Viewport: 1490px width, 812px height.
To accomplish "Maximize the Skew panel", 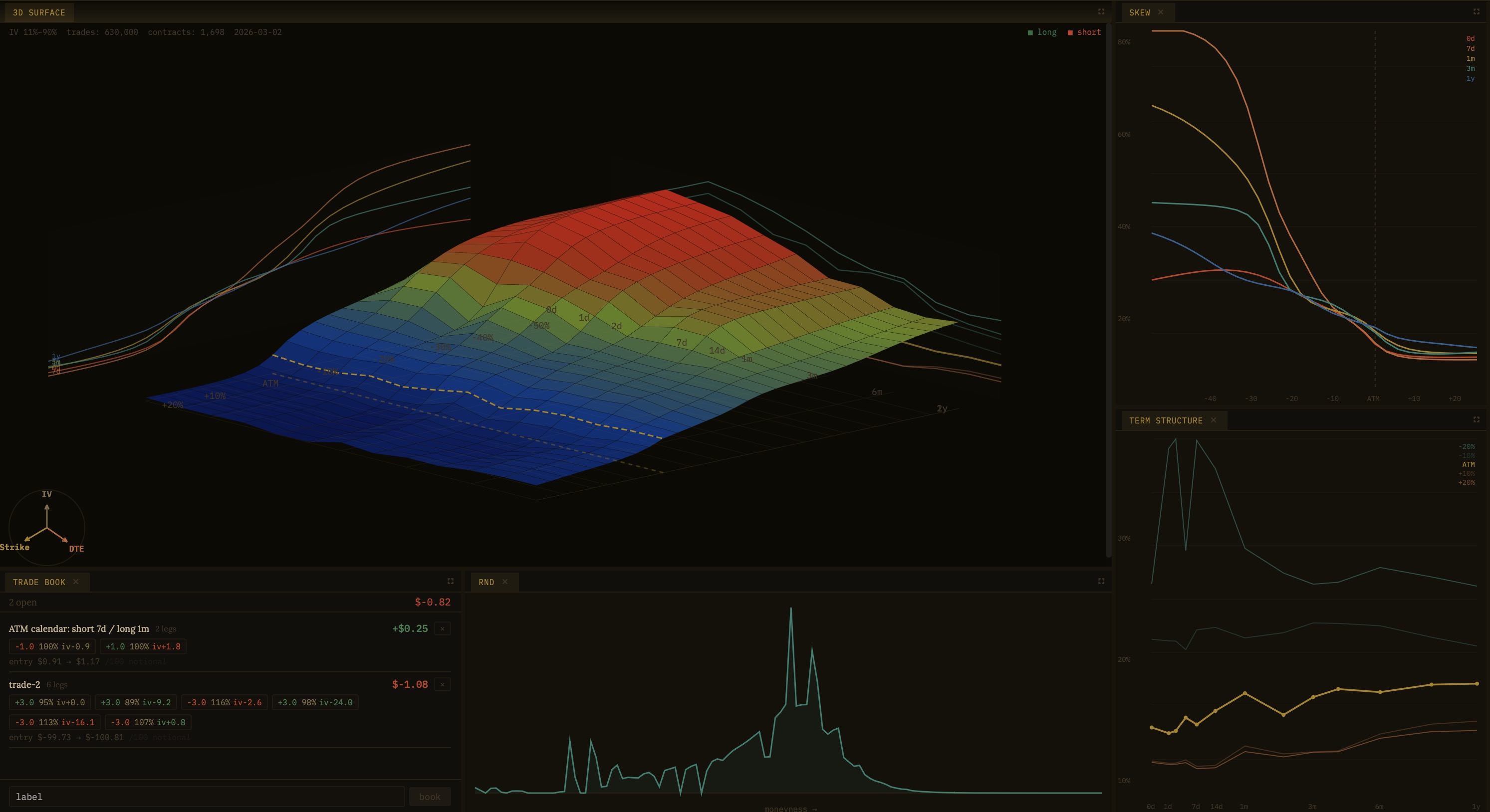I will (x=1476, y=11).
